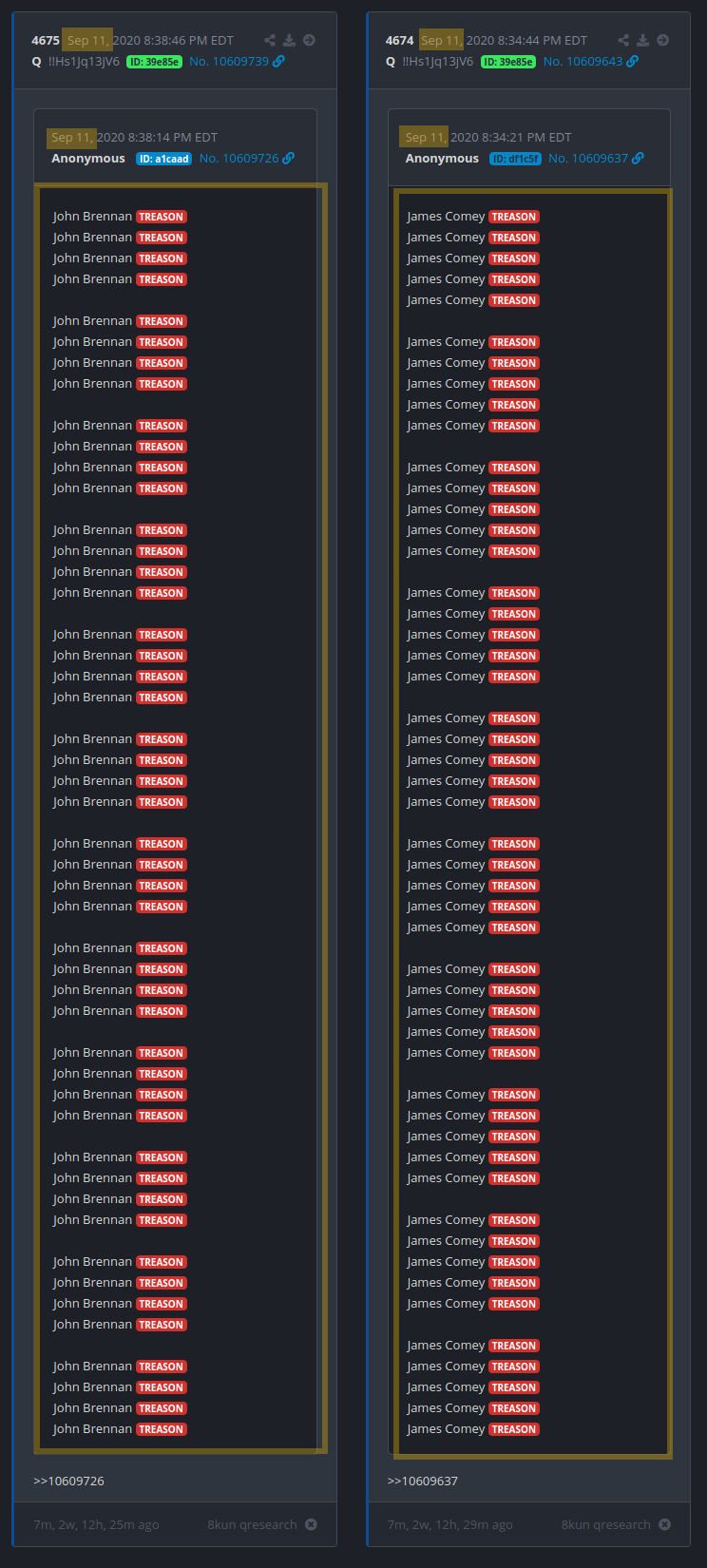
Task: Click the circled arrow icon on post 4675
Action: [309, 40]
